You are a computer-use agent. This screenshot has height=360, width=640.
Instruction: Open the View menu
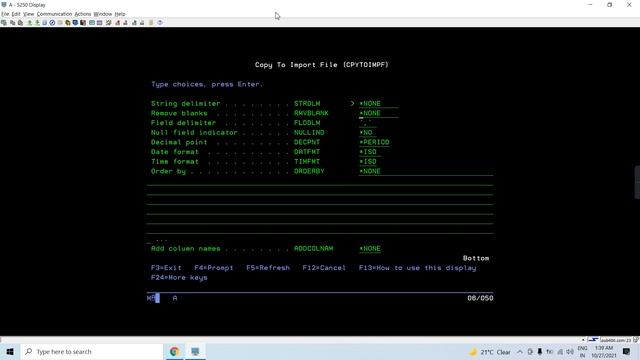[29, 14]
